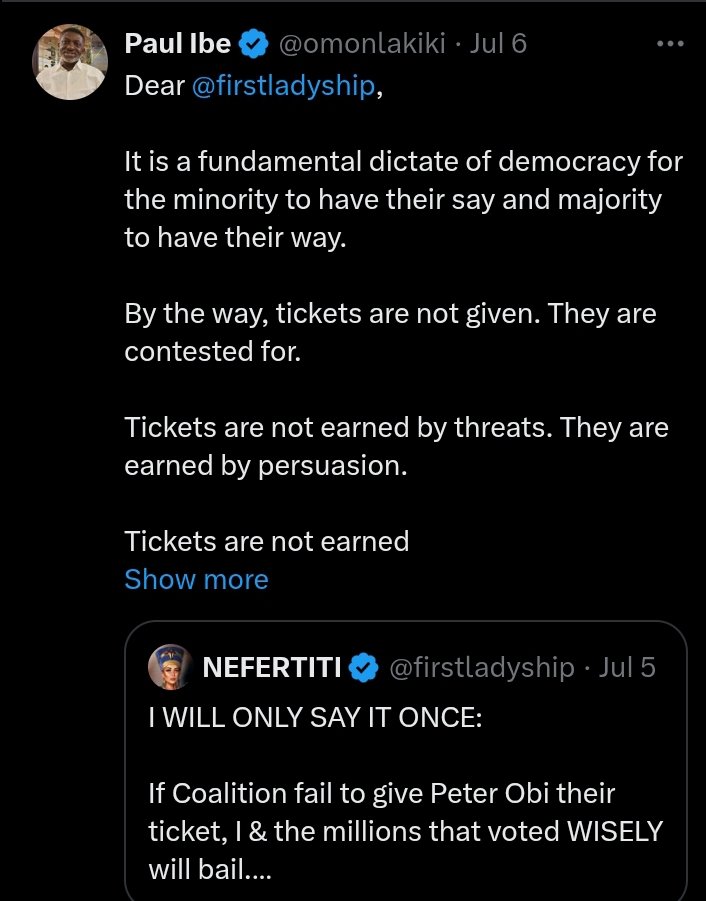Click the "fundamental dictate of democracy" paragraph
Screen dimensions: 706x901
[x=392, y=199]
